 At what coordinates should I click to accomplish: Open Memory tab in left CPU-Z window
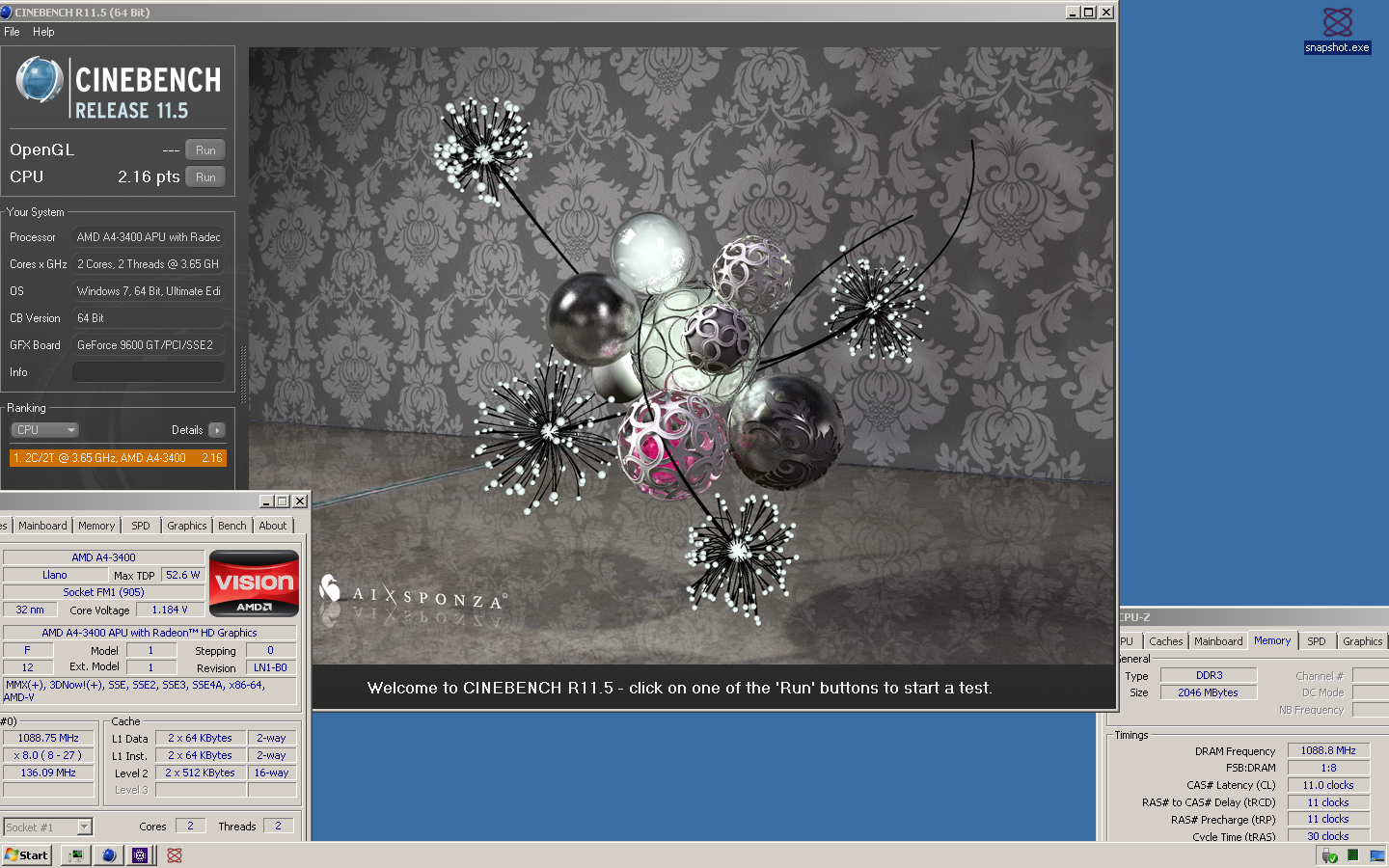[x=96, y=526]
